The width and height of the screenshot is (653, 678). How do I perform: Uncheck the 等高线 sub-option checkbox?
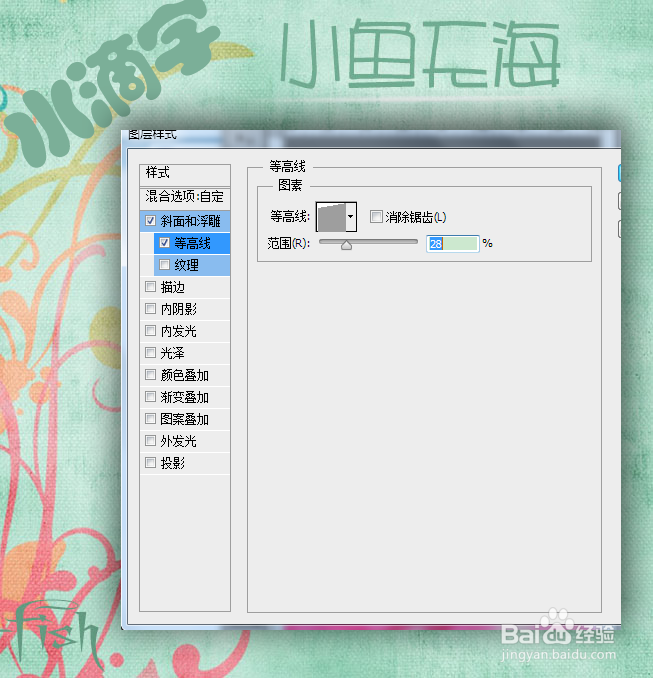pos(164,243)
